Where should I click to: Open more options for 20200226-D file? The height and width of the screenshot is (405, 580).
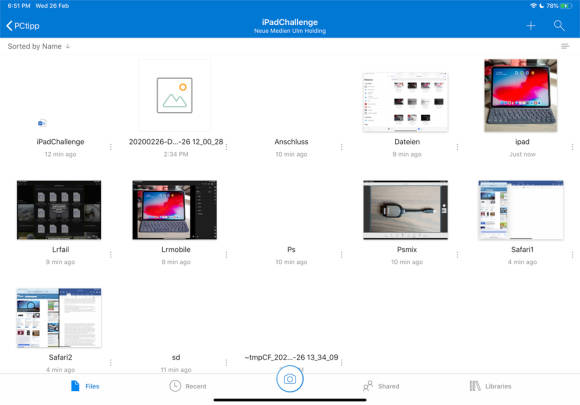tap(226, 147)
